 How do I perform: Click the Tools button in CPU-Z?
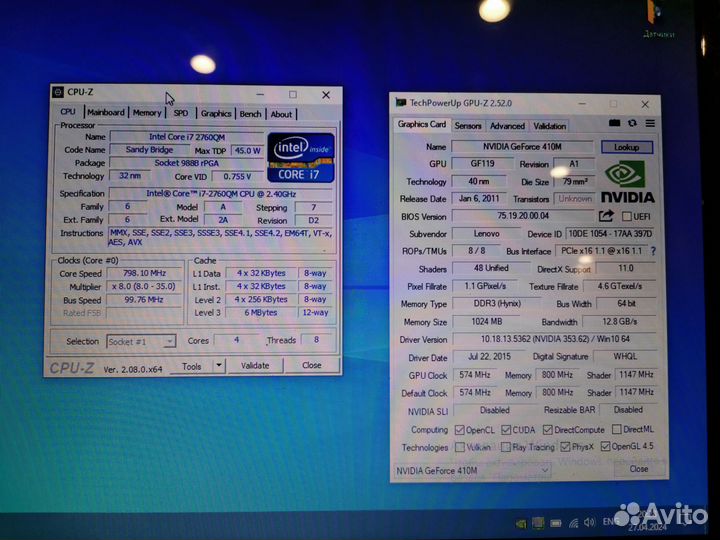click(191, 366)
